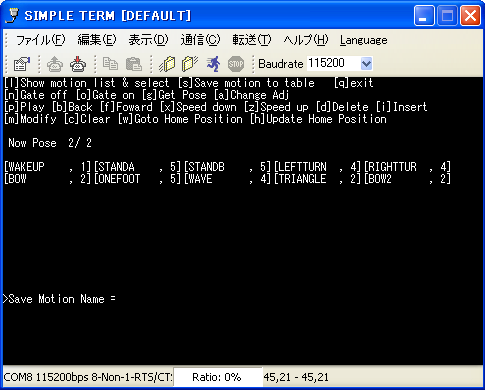Click the Ratio: 0% progress box

click(218, 377)
